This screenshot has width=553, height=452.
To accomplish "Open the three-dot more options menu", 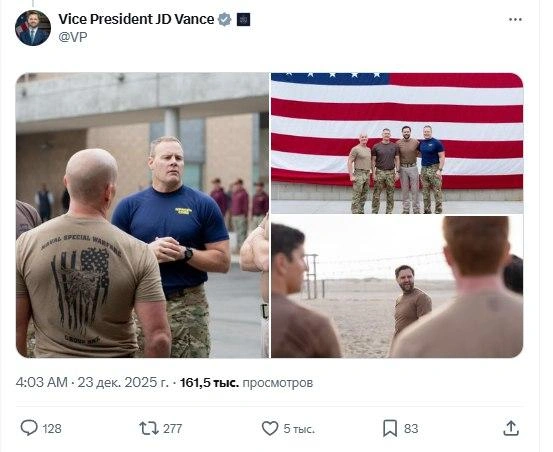I will point(515,20).
